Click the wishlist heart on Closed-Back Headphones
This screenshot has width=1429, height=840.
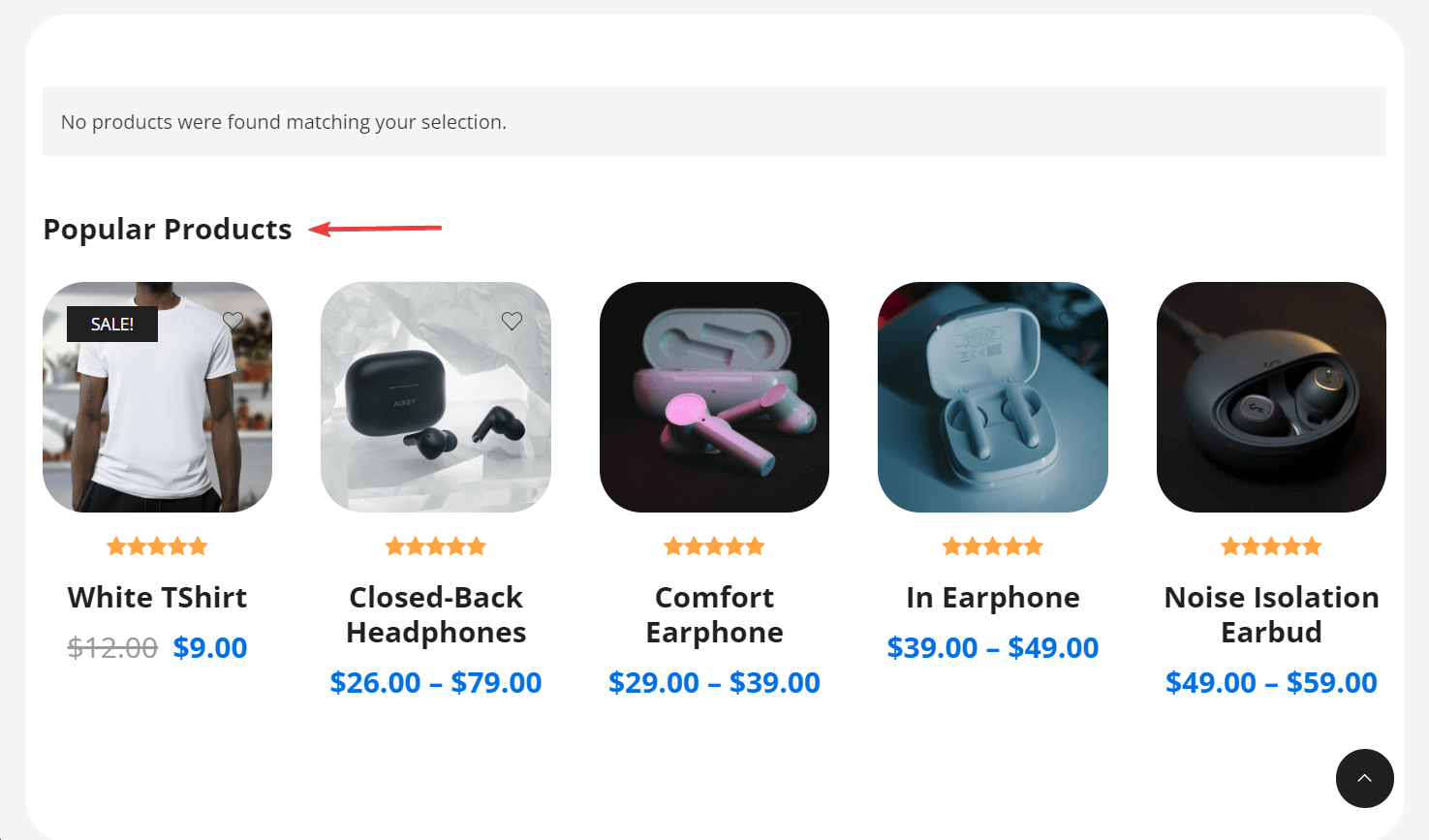point(513,321)
